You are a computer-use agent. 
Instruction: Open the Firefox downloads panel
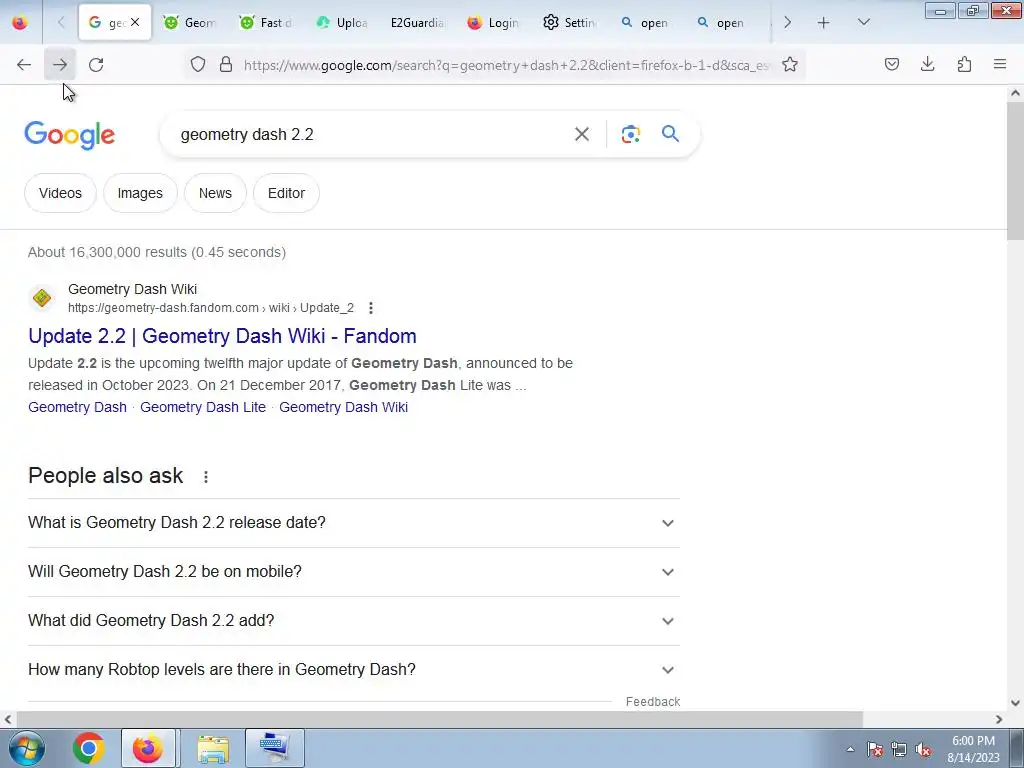pos(928,65)
